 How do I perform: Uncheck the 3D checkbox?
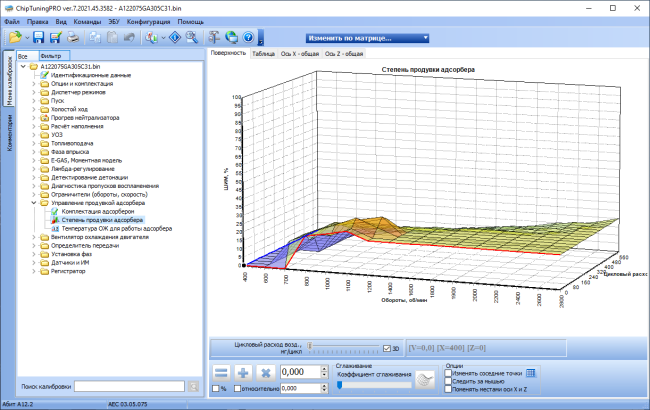387,349
